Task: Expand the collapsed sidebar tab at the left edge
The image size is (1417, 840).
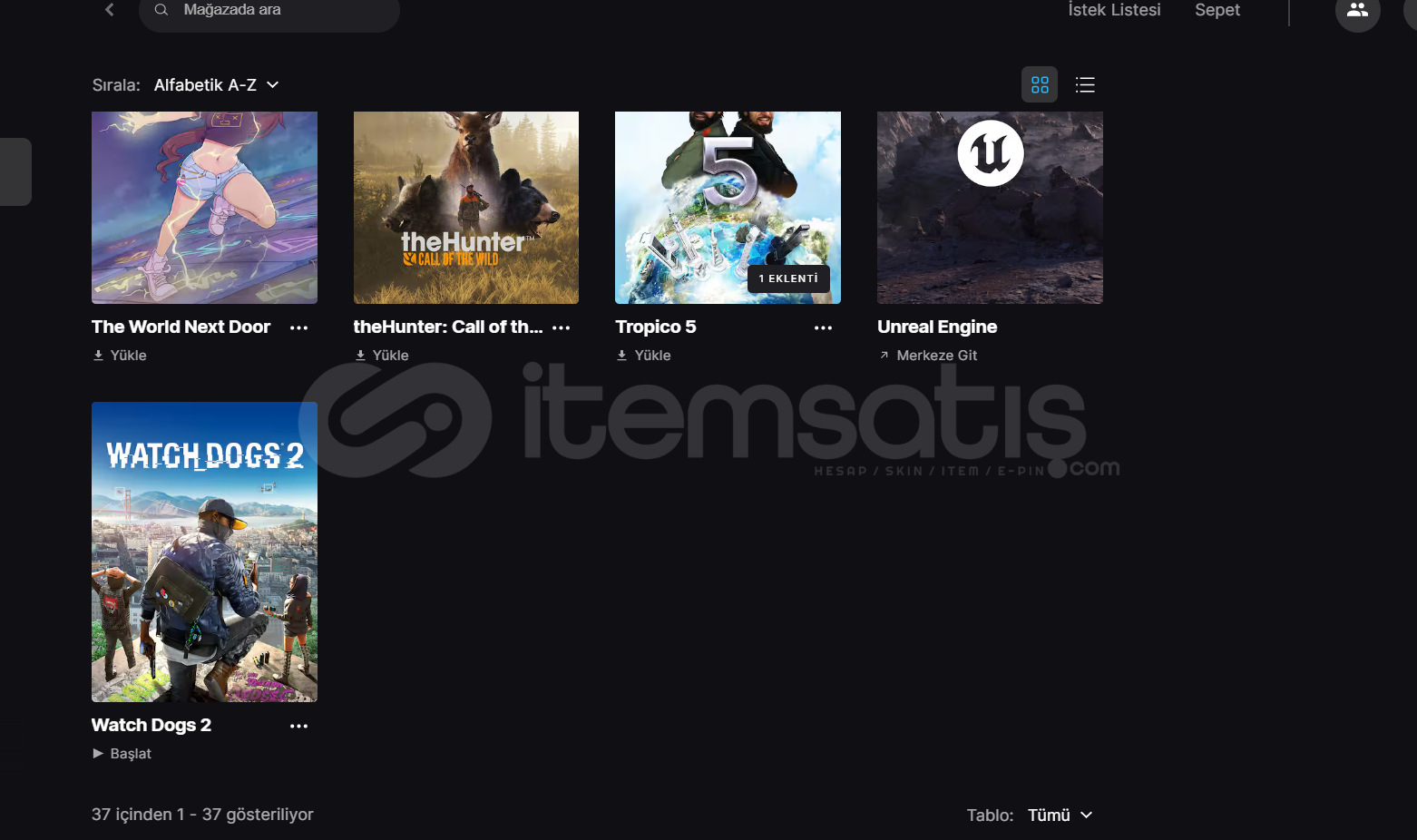Action: pyautogui.click(x=15, y=171)
